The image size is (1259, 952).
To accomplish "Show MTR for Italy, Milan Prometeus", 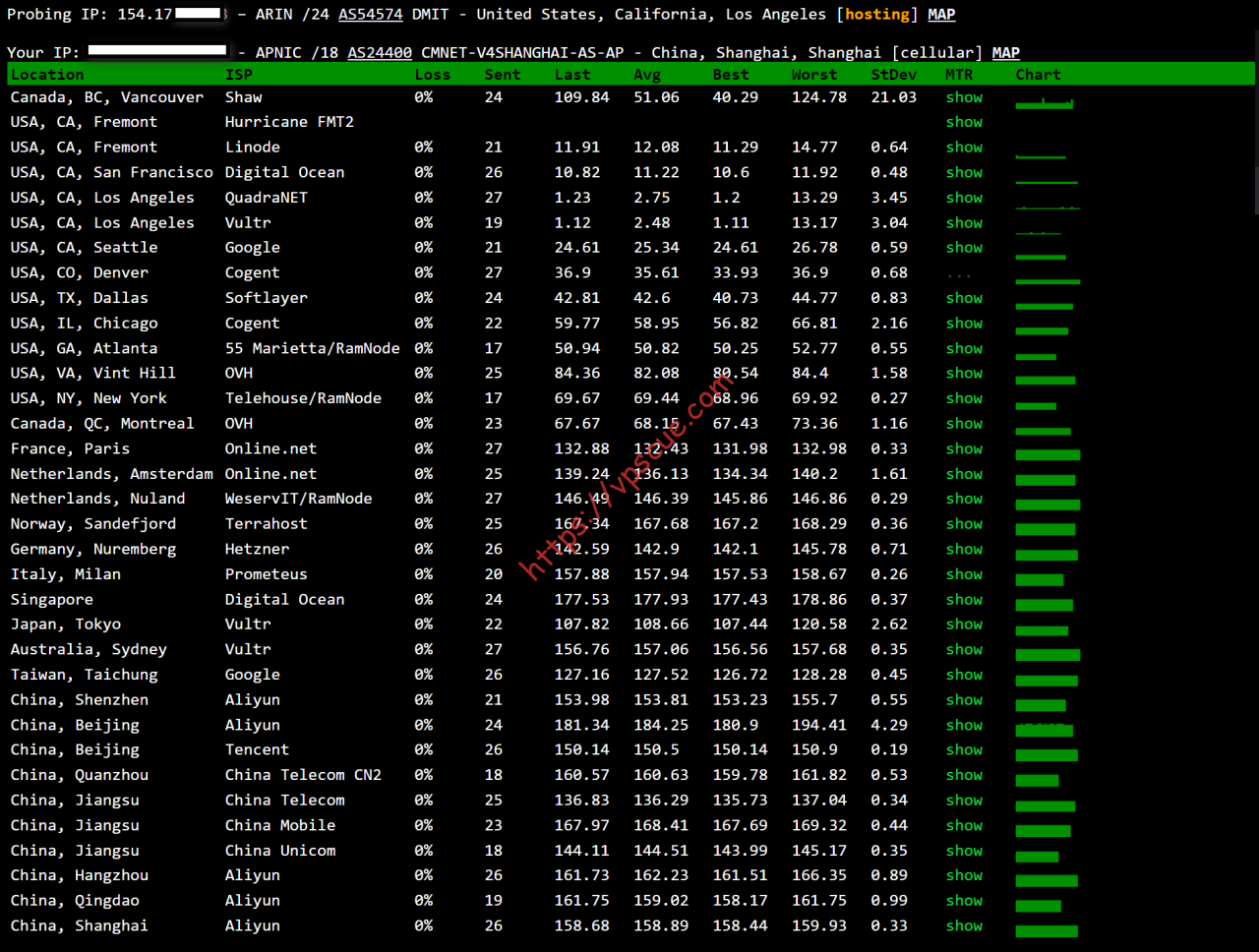I will (964, 574).
